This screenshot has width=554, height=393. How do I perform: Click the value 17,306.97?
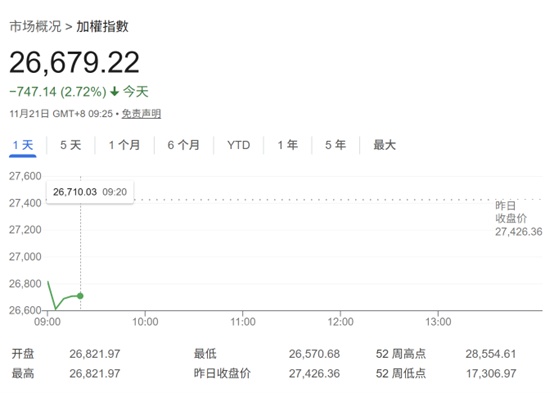(x=491, y=374)
